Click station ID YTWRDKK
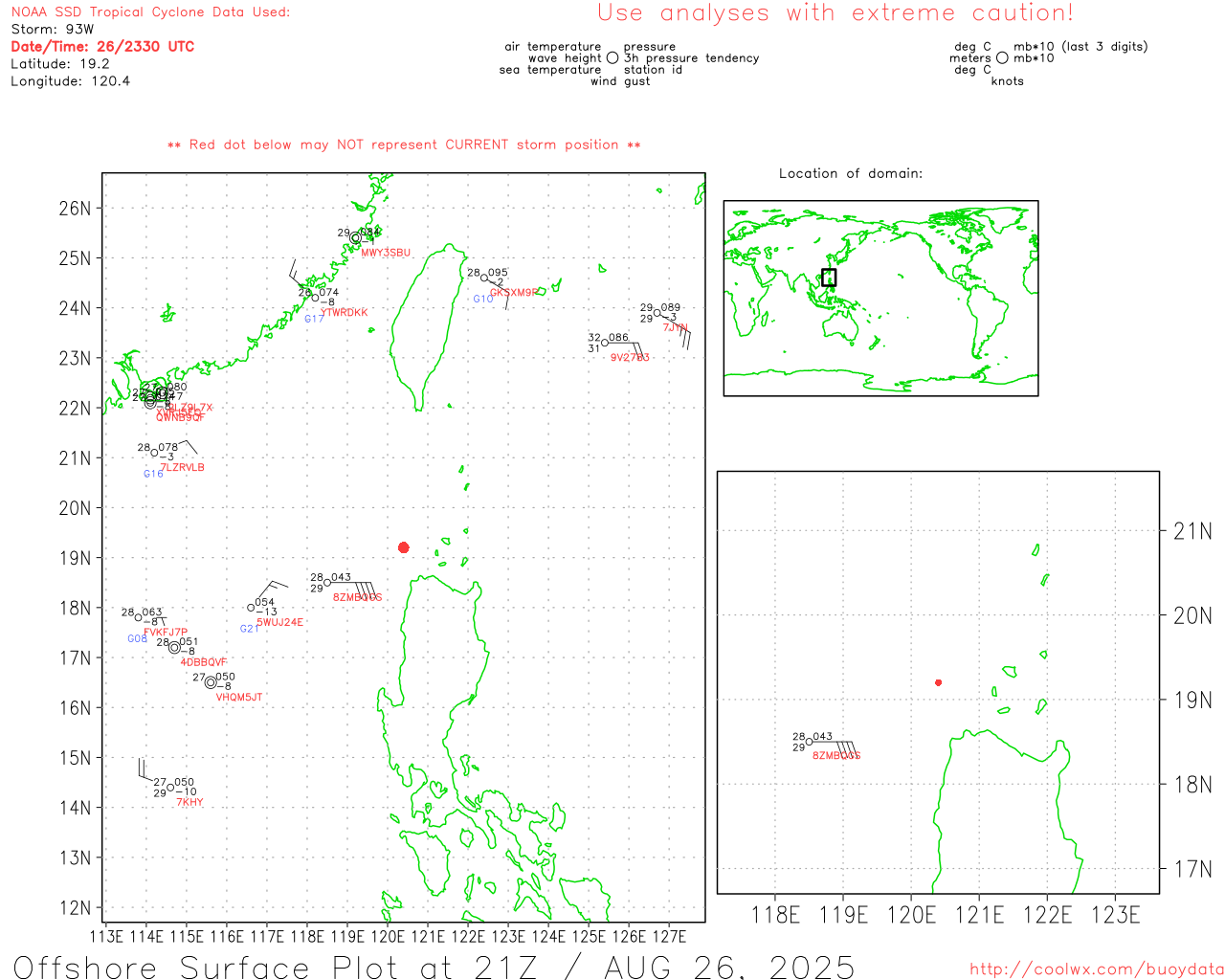 click(344, 313)
